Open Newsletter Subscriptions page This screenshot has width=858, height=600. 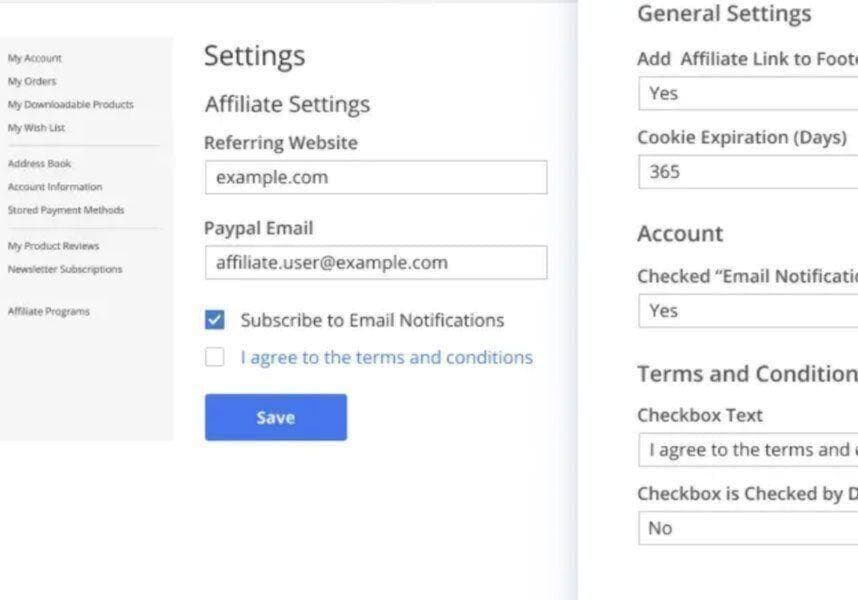[x=65, y=269]
